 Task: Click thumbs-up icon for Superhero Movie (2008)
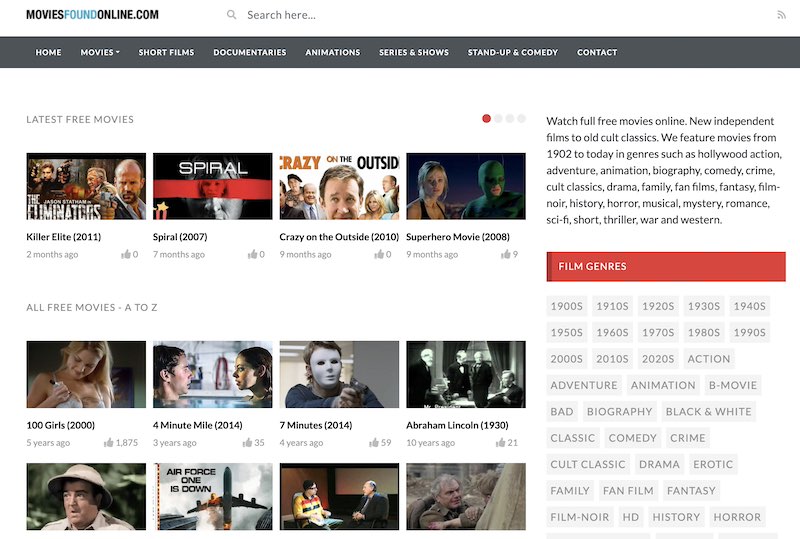[506, 254]
